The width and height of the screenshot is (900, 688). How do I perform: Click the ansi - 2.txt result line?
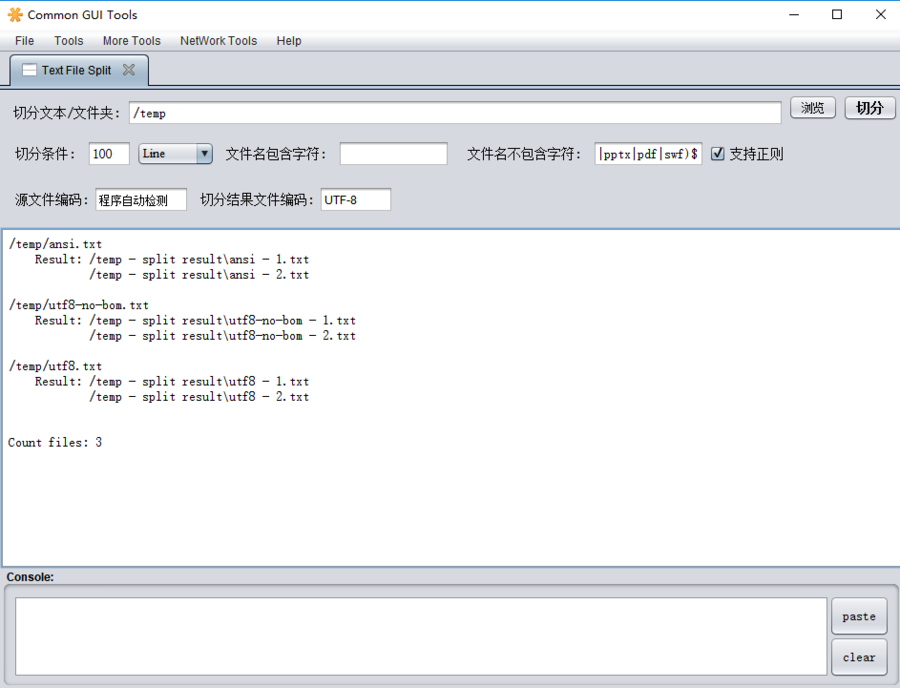coord(199,275)
